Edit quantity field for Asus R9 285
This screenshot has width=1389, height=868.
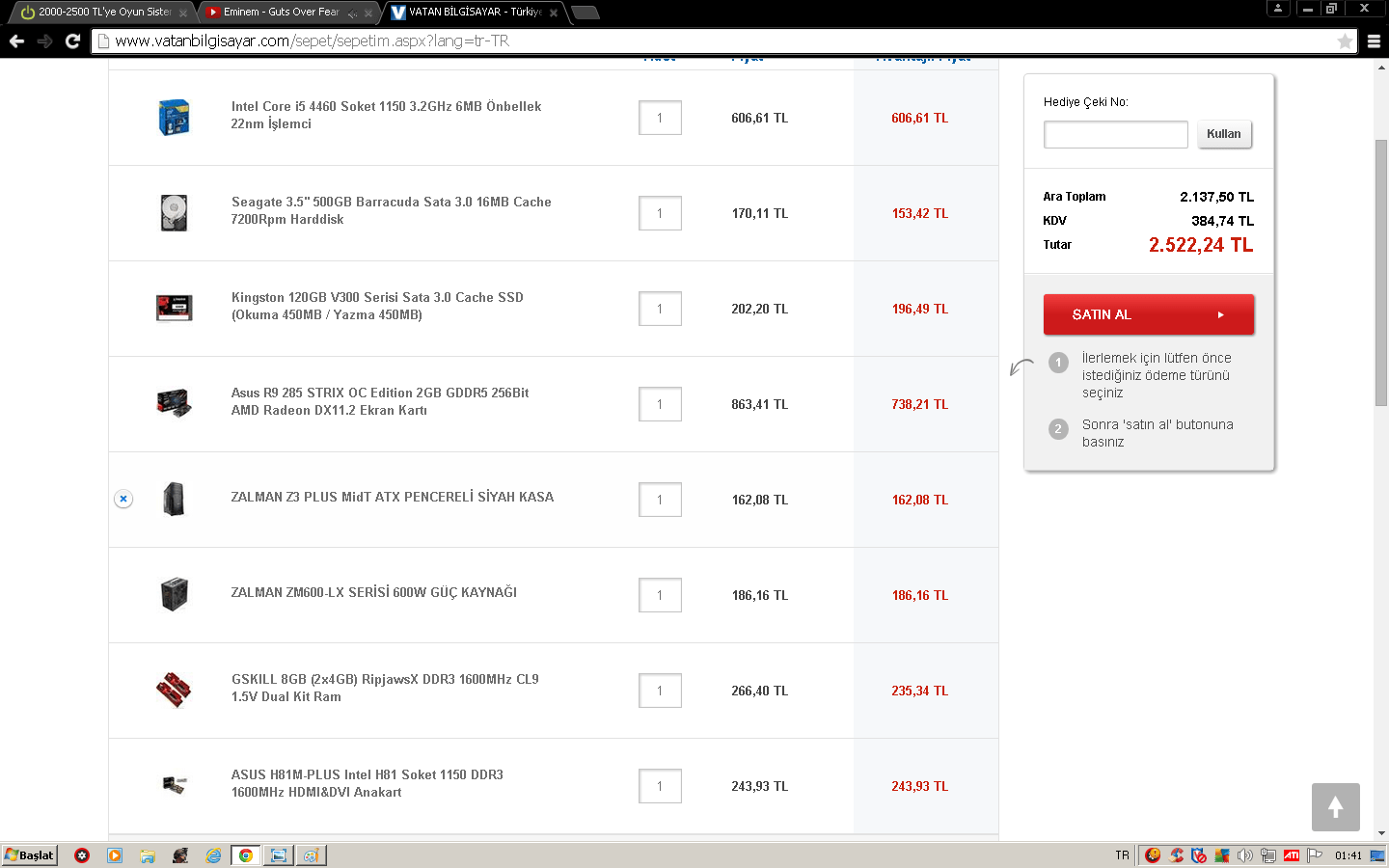pos(660,404)
